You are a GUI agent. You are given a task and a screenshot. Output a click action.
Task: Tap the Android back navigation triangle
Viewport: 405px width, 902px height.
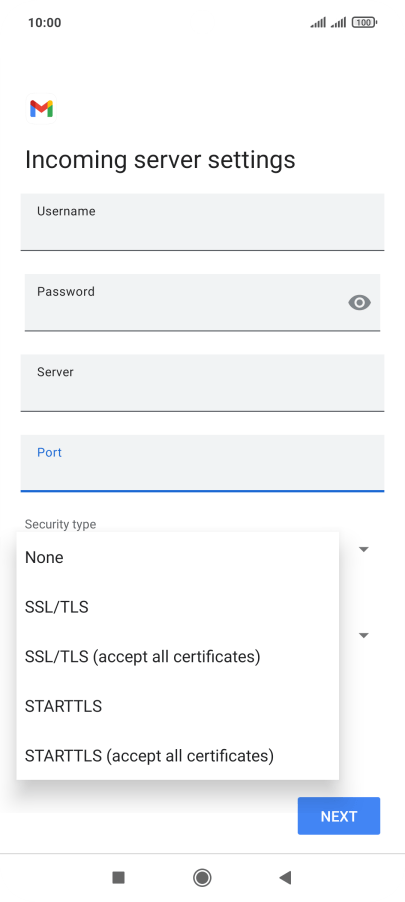pos(285,877)
